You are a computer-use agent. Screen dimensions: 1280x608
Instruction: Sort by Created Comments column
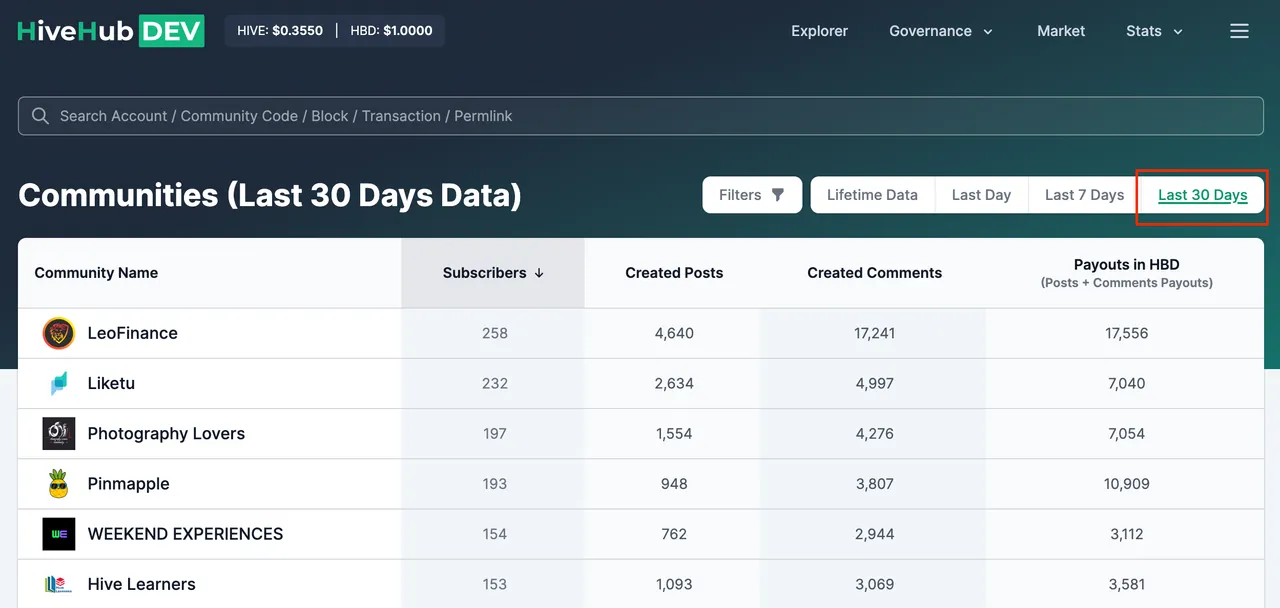point(875,273)
